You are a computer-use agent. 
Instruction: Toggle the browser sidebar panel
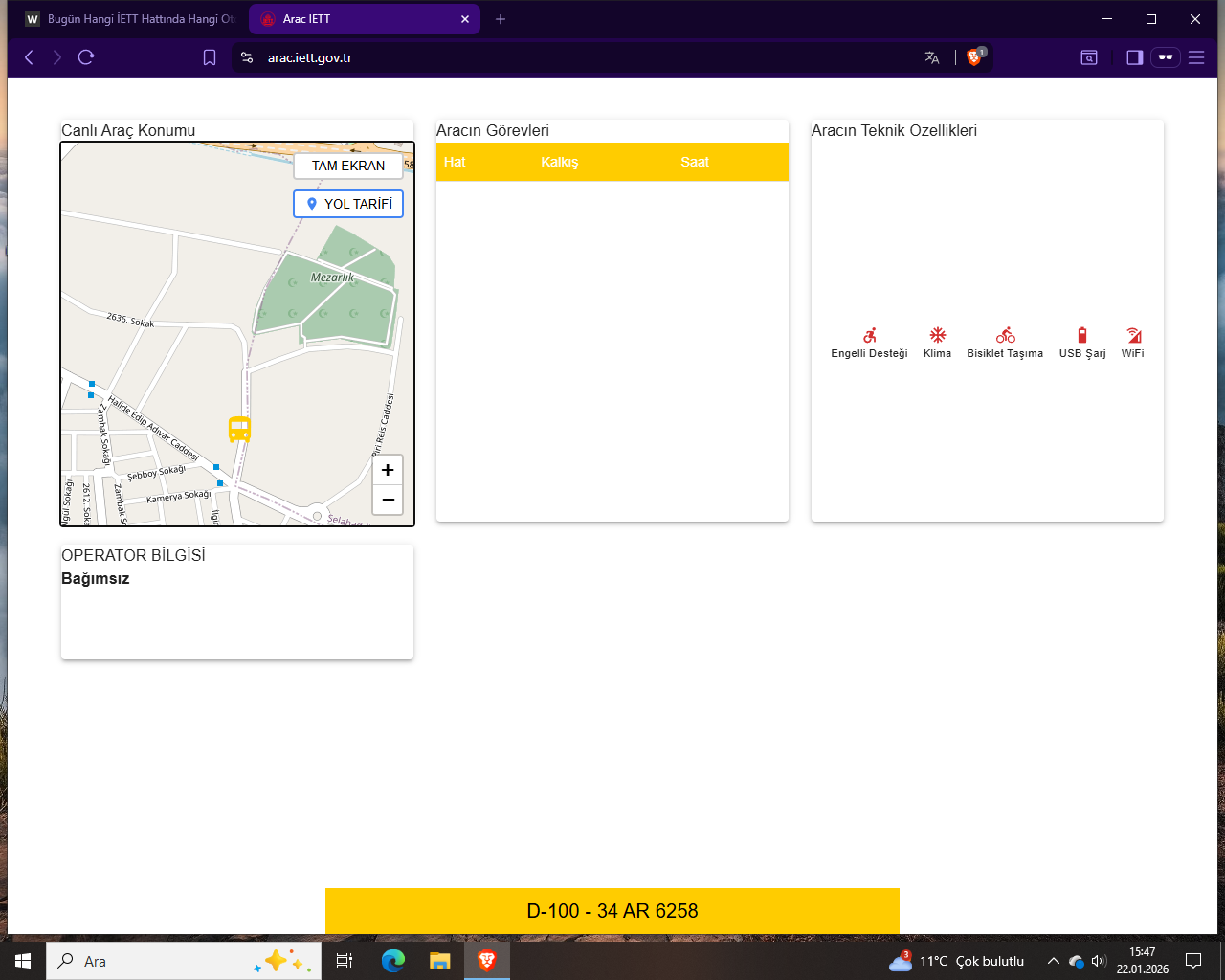click(x=1134, y=57)
